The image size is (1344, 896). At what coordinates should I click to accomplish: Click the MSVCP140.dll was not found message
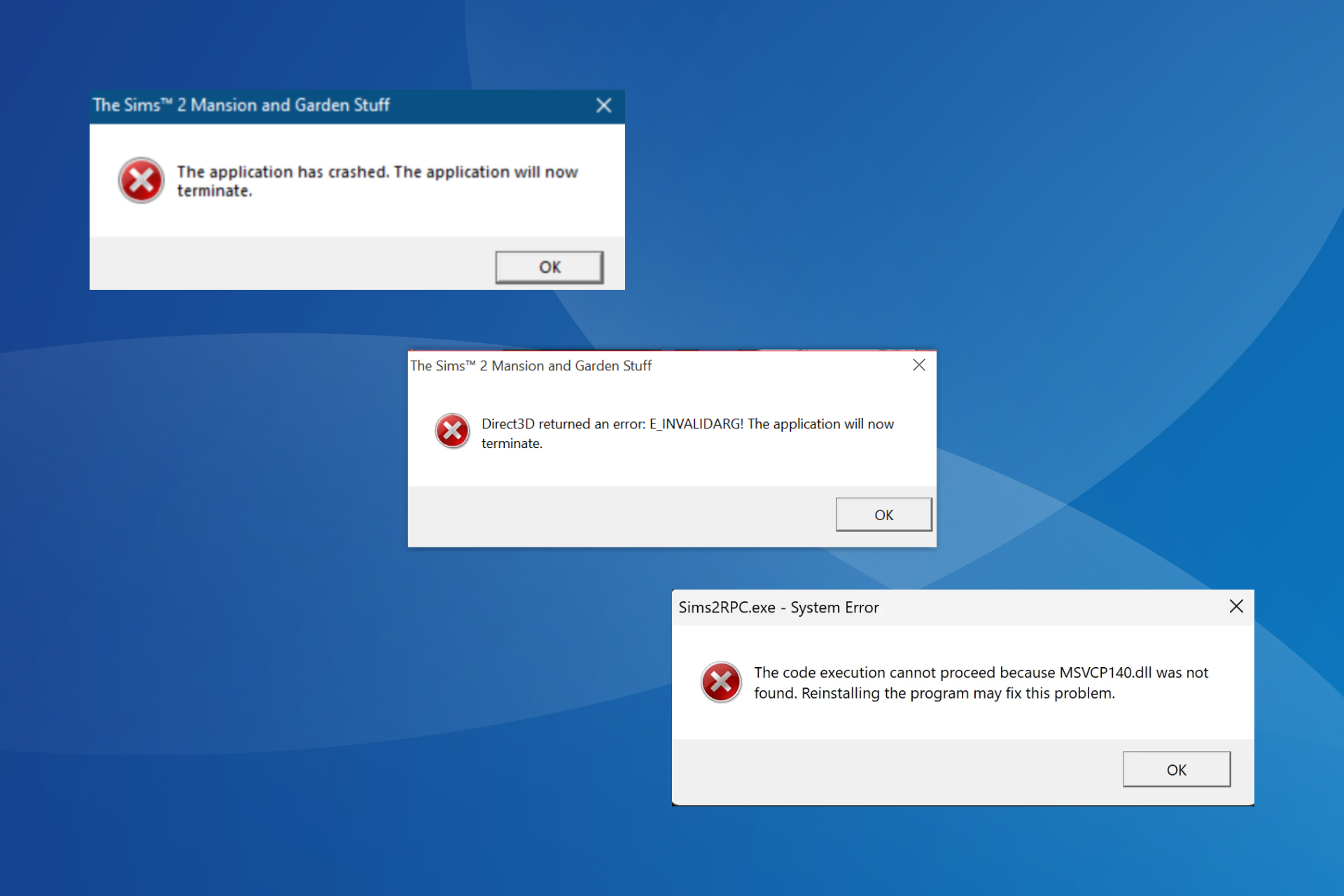981,682
